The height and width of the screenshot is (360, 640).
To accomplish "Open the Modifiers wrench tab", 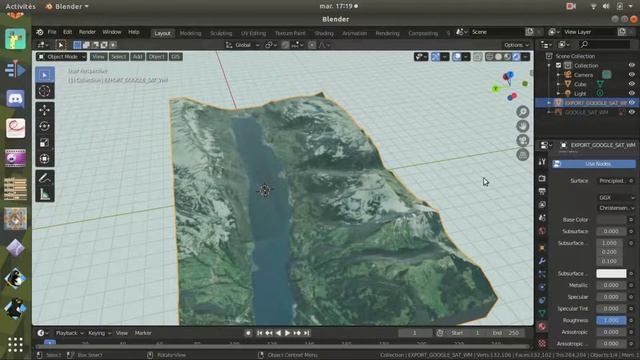I will (x=542, y=261).
